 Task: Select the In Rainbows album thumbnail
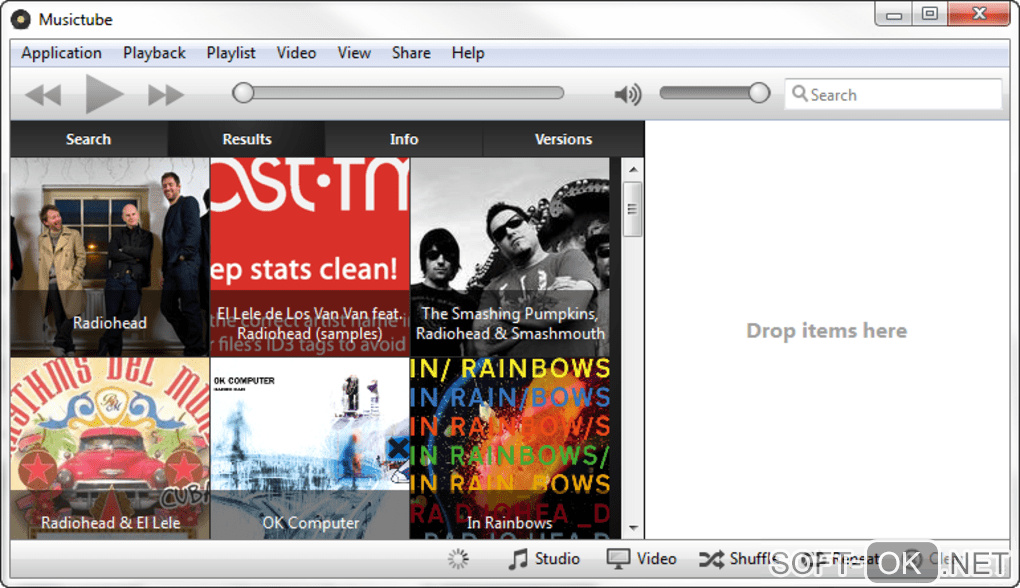click(510, 448)
